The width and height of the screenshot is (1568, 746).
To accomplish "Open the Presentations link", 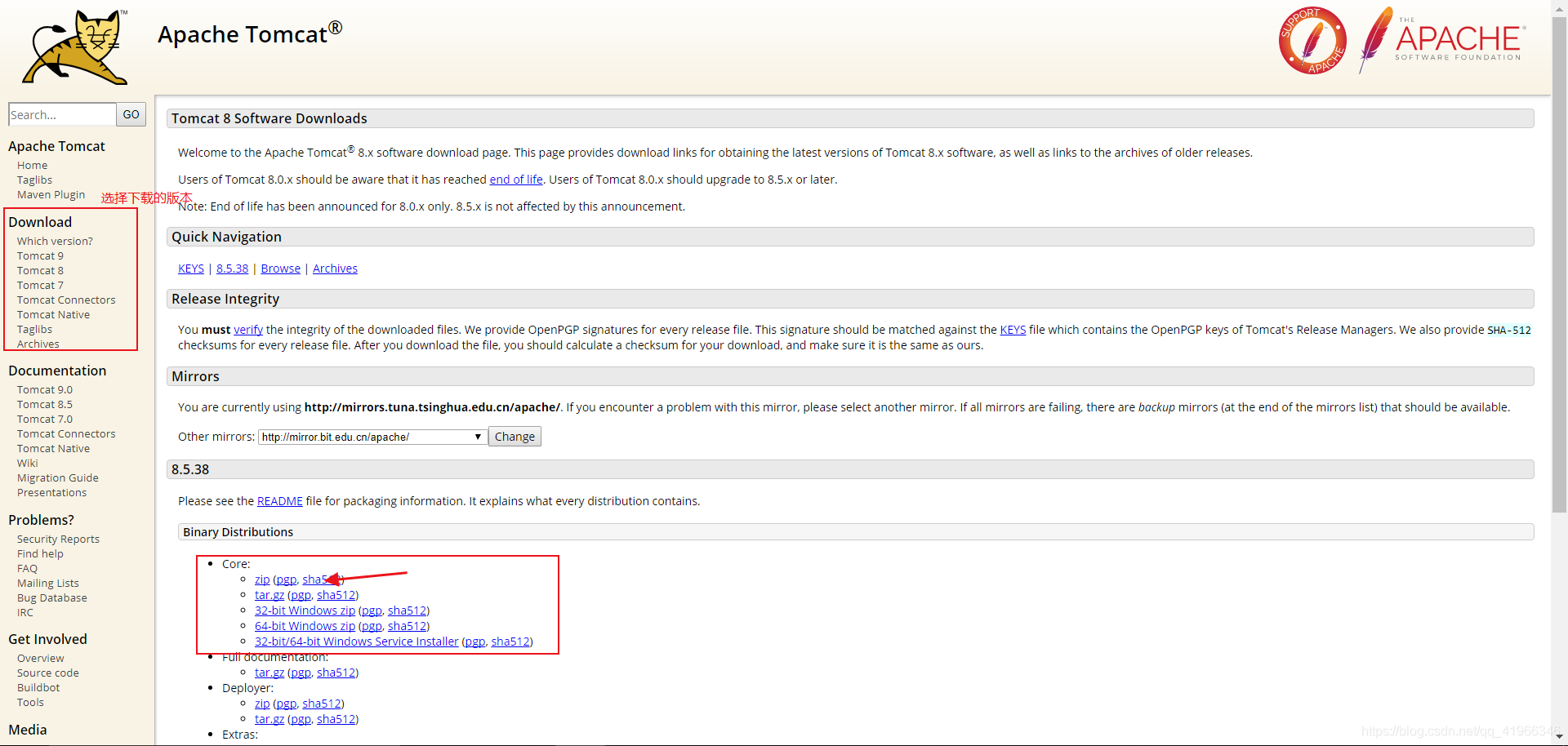I will 51,492.
